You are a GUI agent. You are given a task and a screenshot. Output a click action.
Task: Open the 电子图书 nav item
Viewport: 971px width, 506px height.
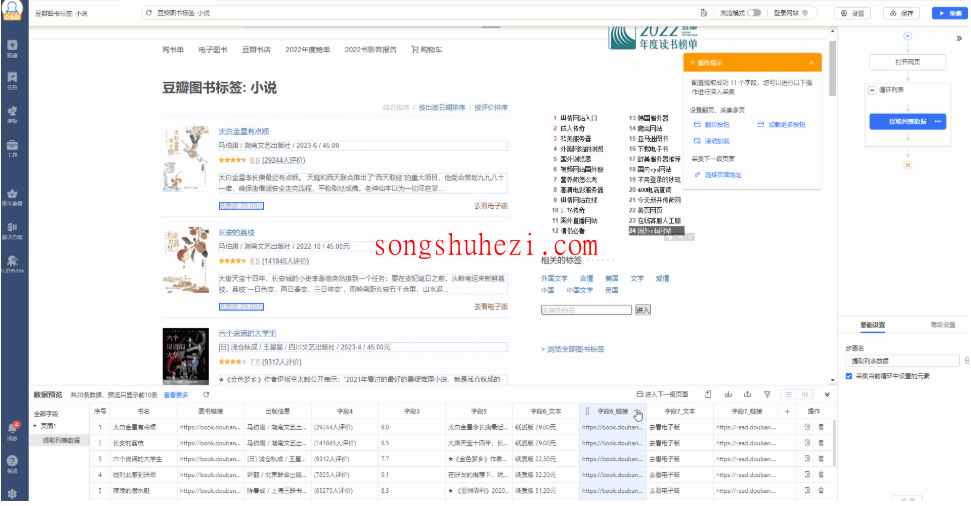click(x=212, y=50)
